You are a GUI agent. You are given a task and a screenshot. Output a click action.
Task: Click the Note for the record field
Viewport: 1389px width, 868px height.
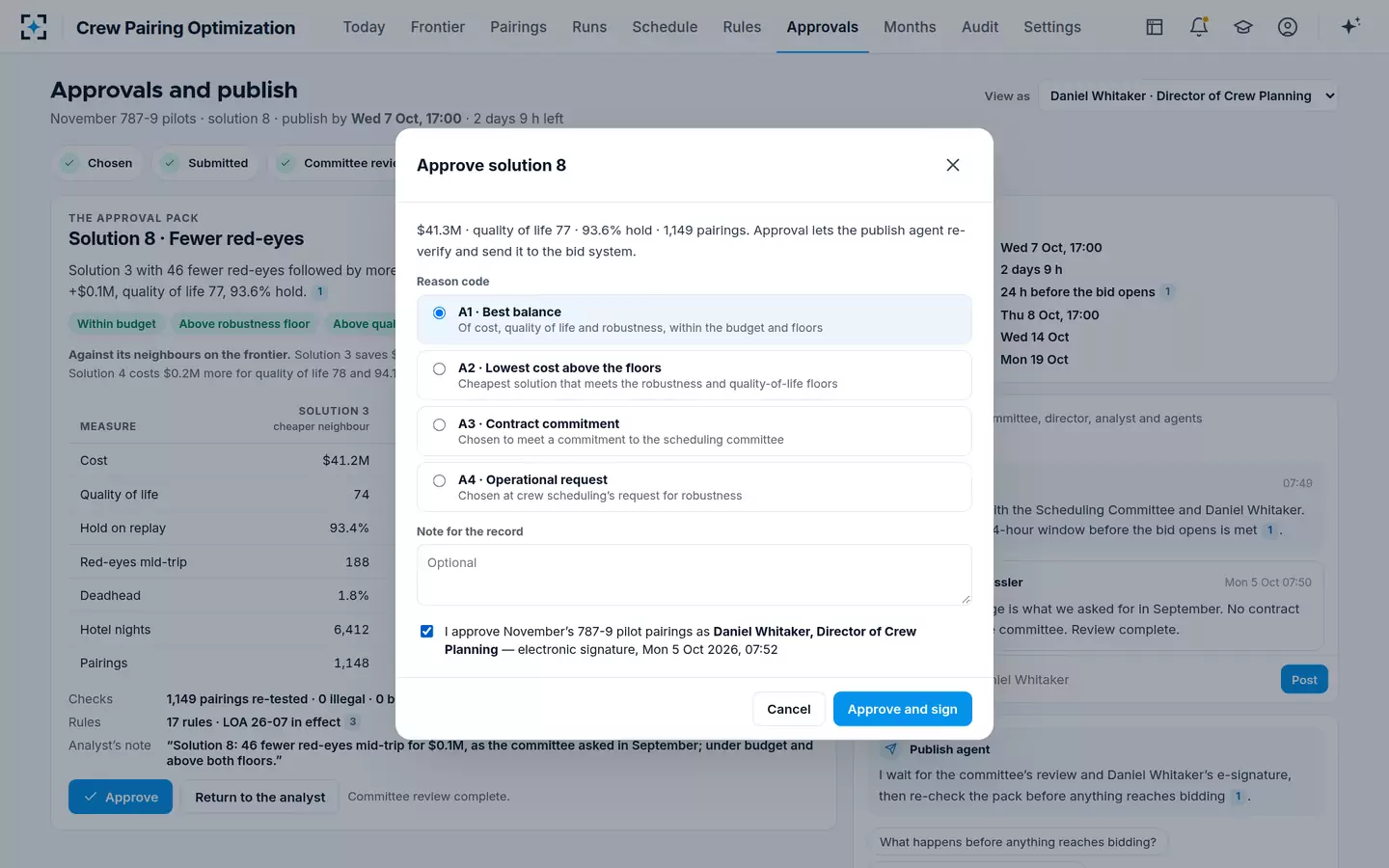tap(694, 575)
